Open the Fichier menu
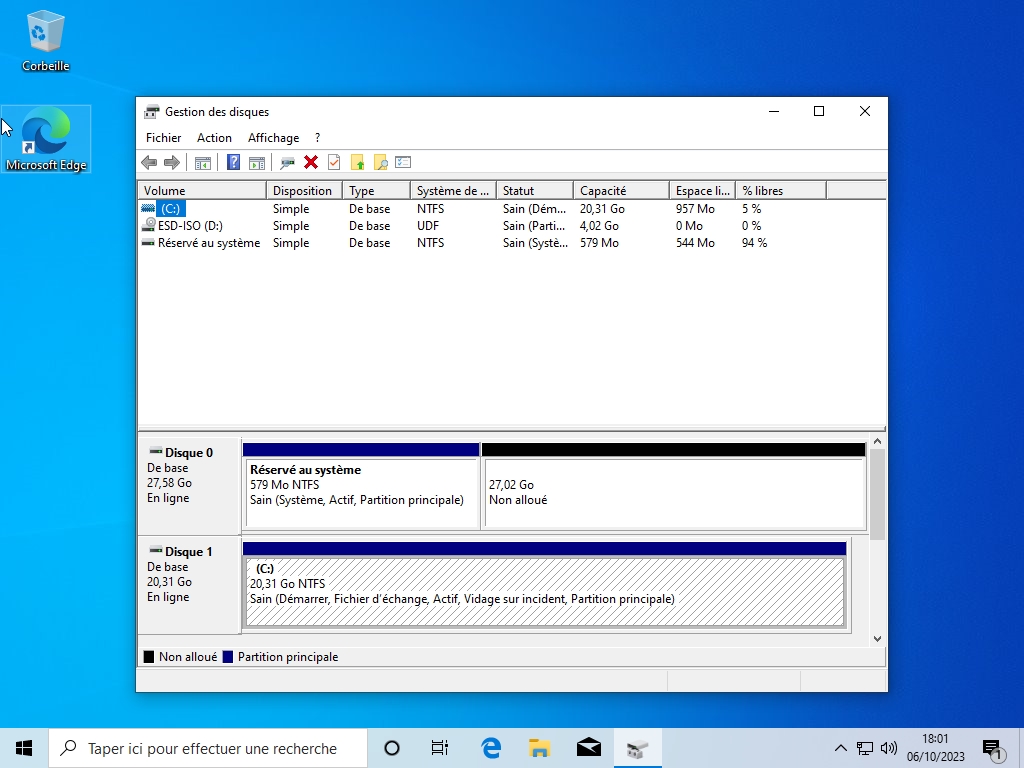The image size is (1024, 768). coord(163,138)
